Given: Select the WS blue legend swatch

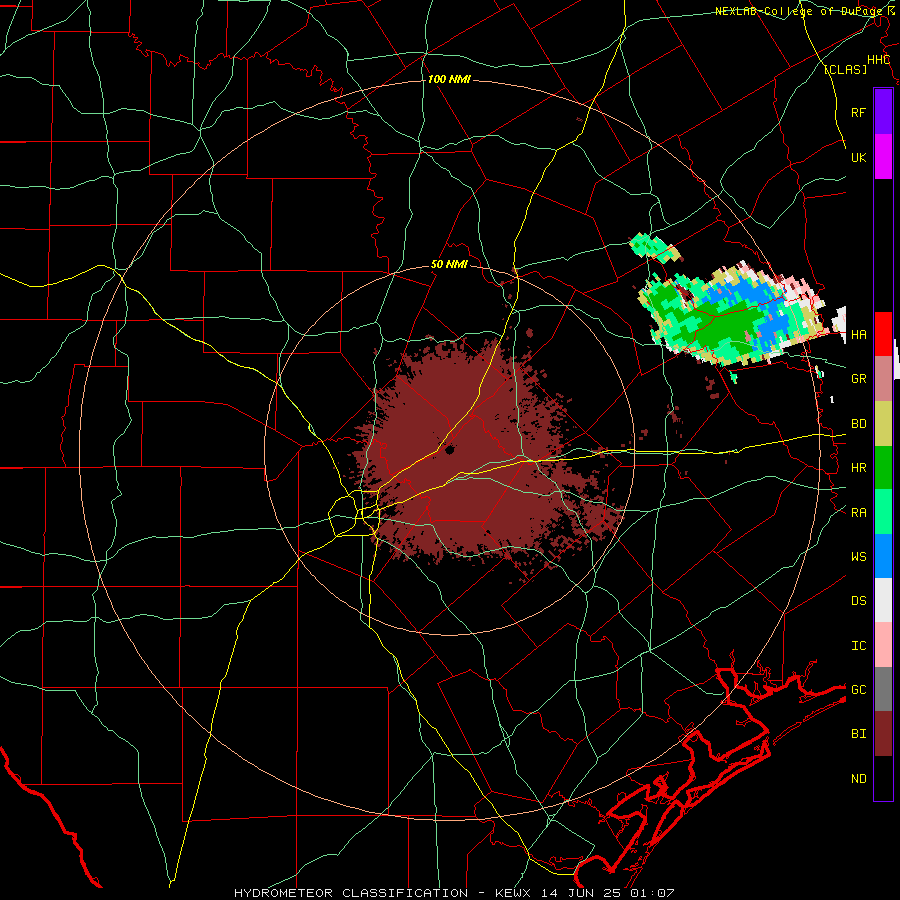Looking at the screenshot, I should (x=883, y=556).
